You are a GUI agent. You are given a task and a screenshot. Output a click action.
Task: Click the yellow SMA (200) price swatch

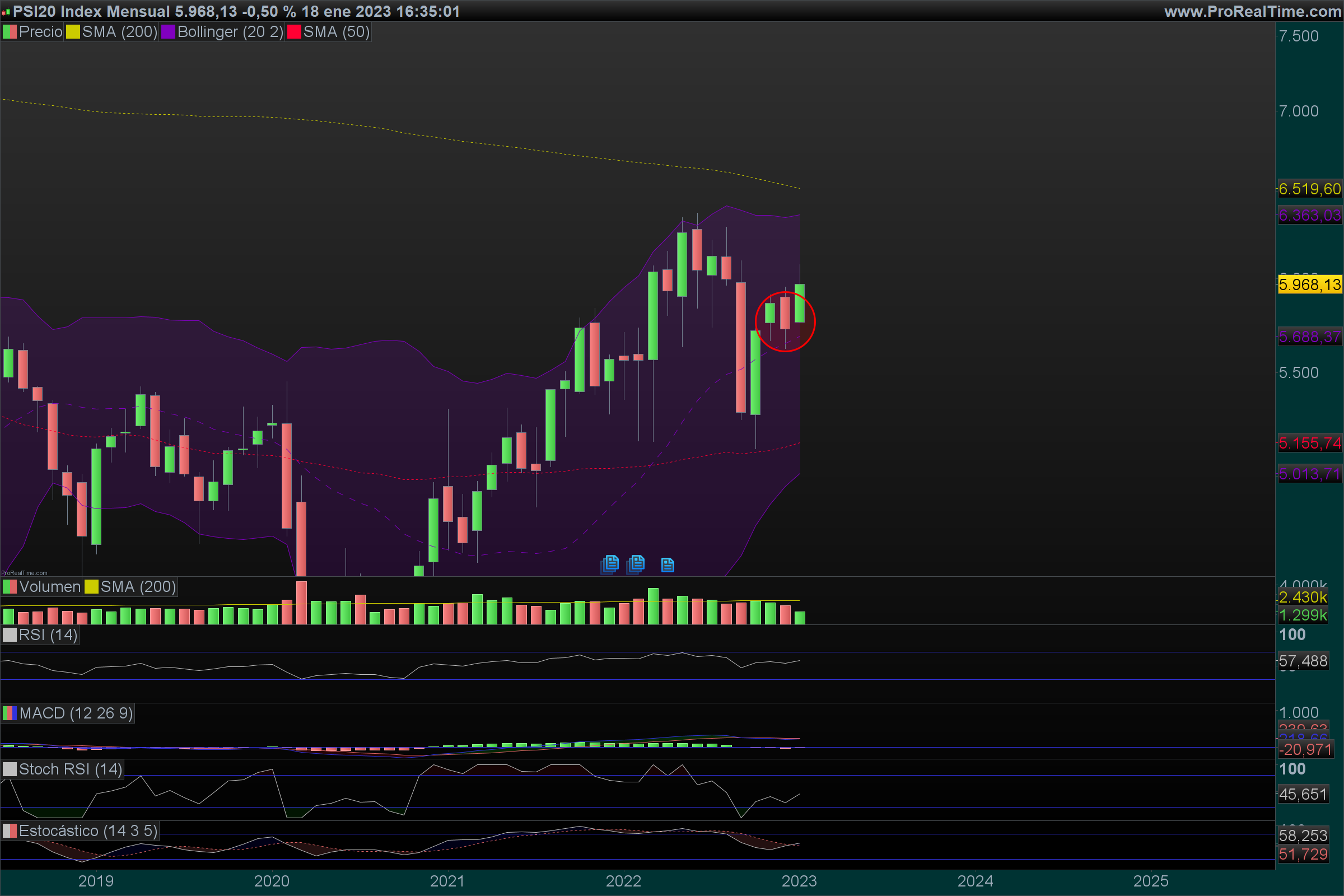pyautogui.click(x=73, y=32)
